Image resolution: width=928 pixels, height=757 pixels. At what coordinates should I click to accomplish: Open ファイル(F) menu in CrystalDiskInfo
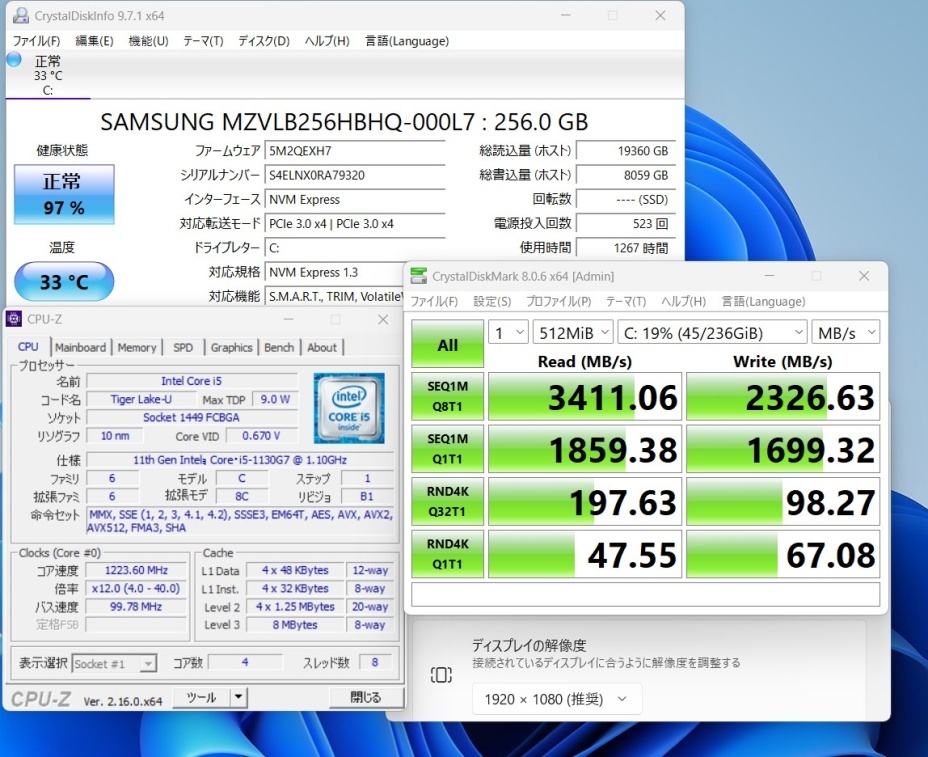click(37, 41)
